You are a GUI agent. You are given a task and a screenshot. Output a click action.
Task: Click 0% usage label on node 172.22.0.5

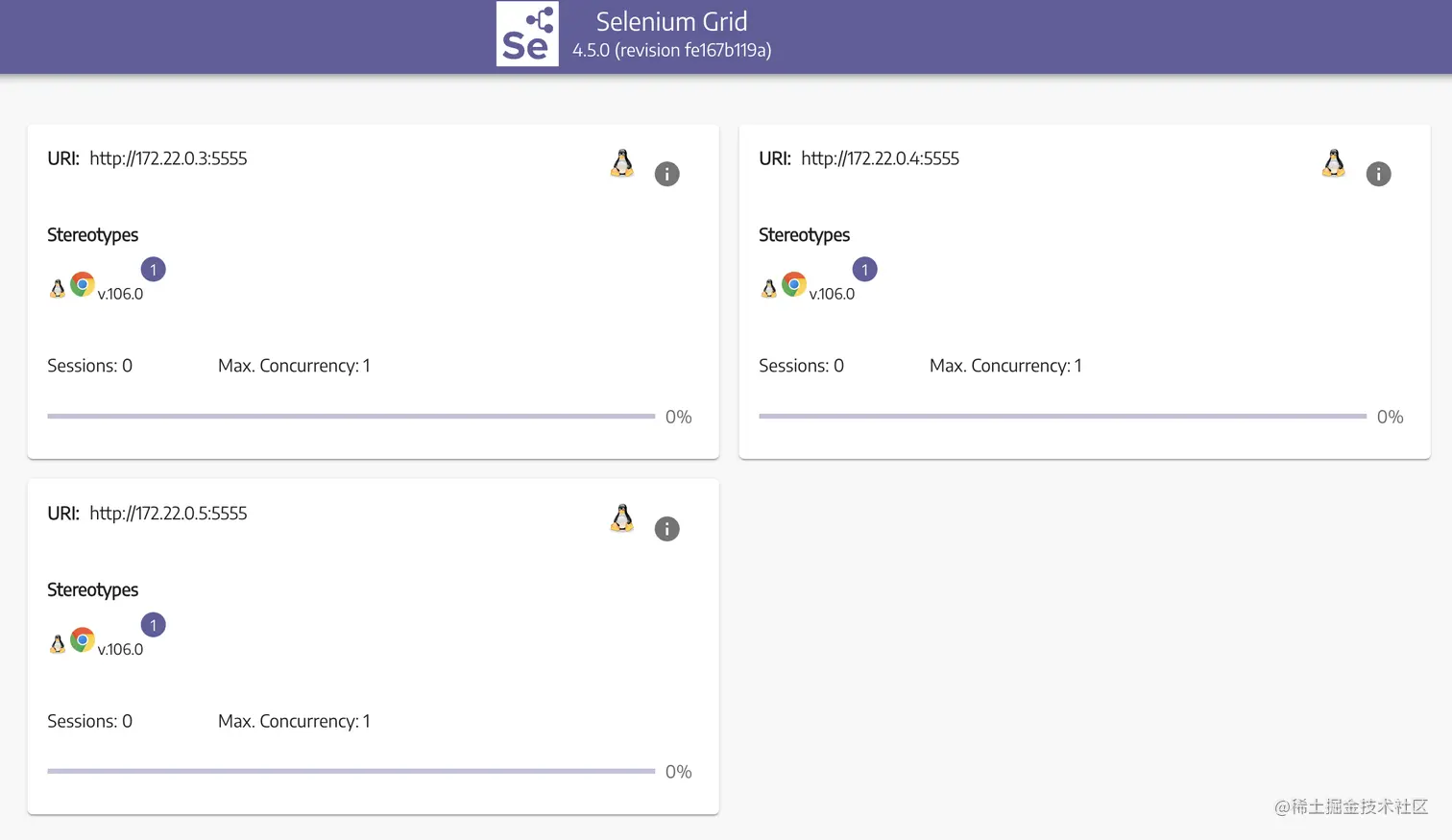pos(679,772)
